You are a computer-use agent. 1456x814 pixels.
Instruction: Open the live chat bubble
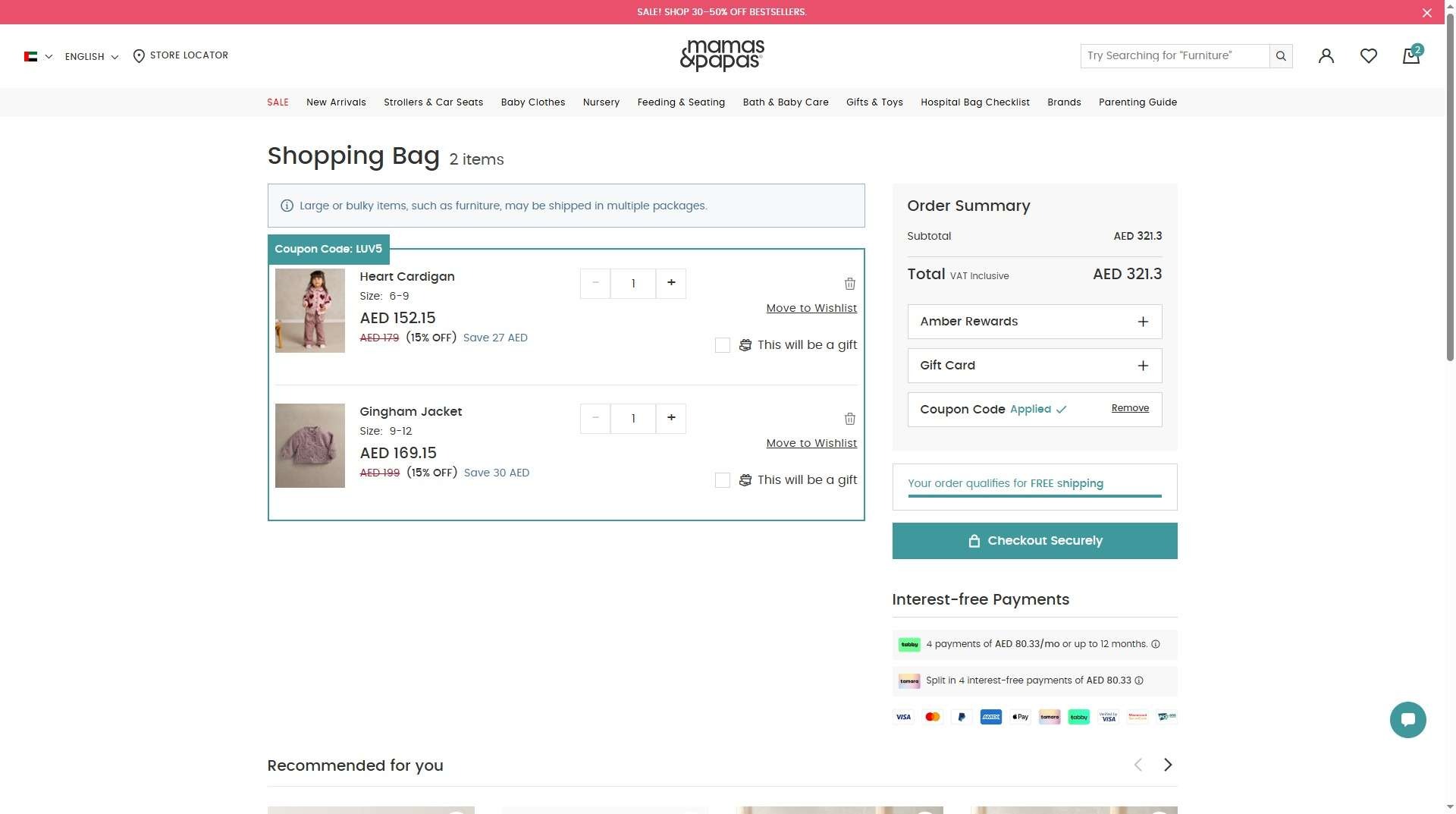tap(1407, 719)
